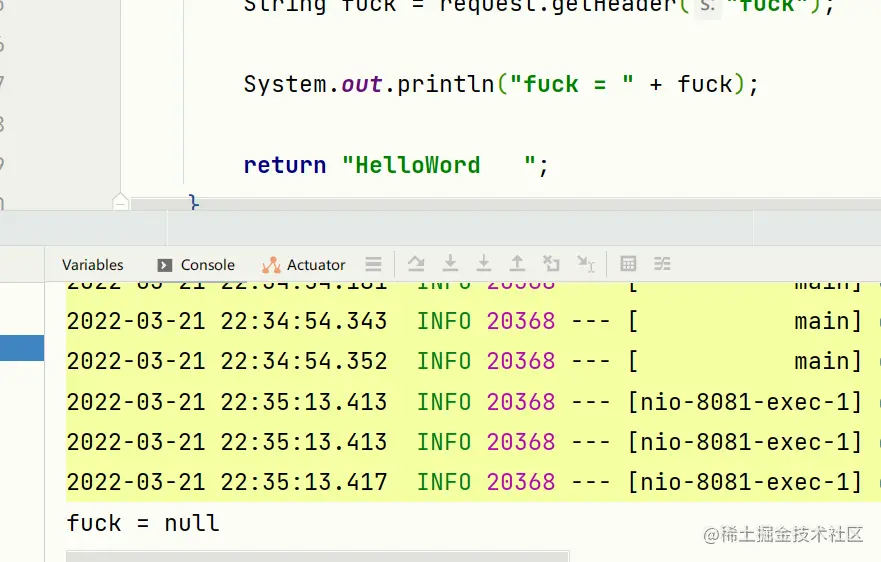The image size is (881, 562).
Task: Click the return keyword in the editor
Action: pyautogui.click(x=285, y=166)
